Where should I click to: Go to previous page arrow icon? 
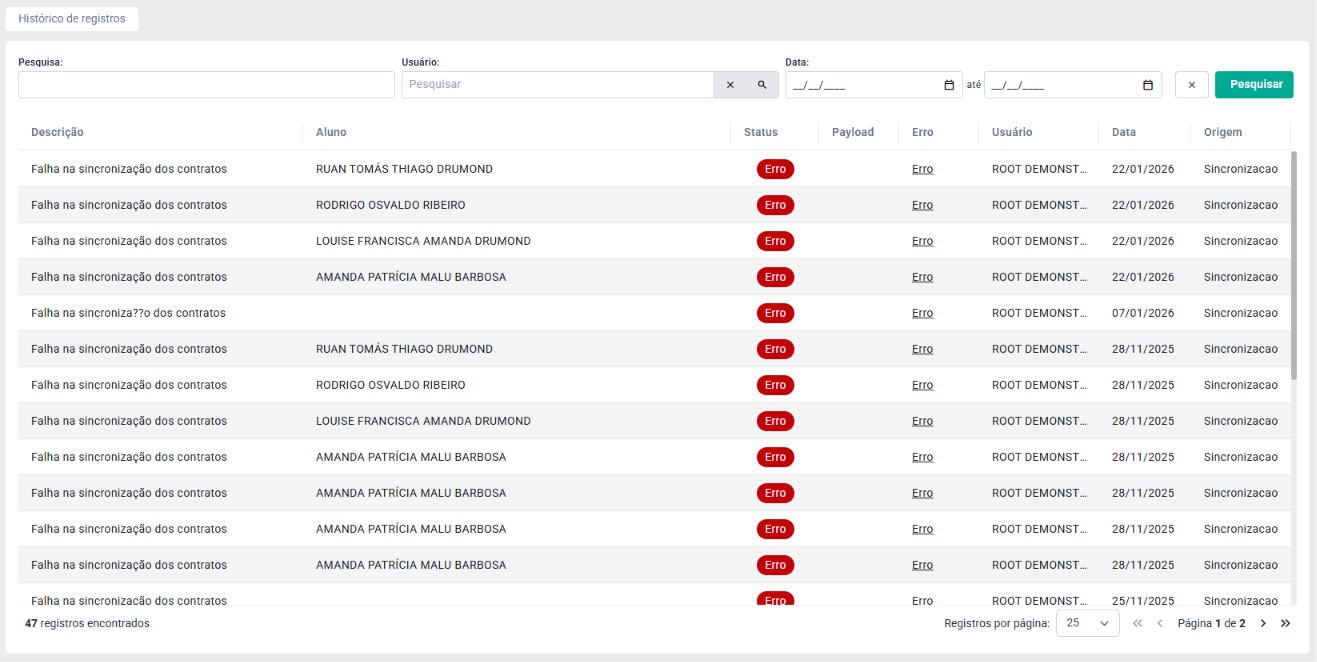[x=1160, y=623]
